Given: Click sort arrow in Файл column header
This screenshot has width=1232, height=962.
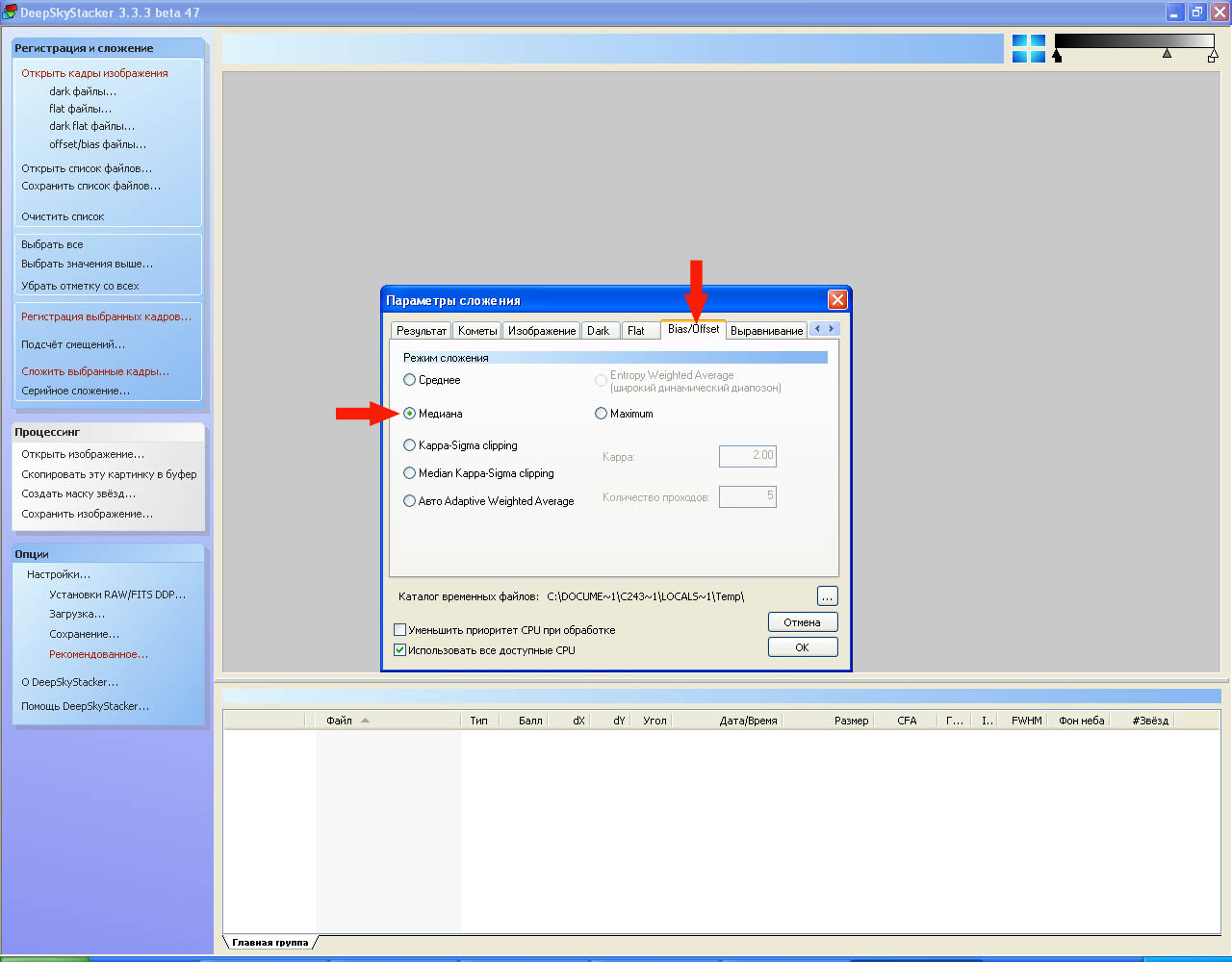Looking at the screenshot, I should coord(365,721).
